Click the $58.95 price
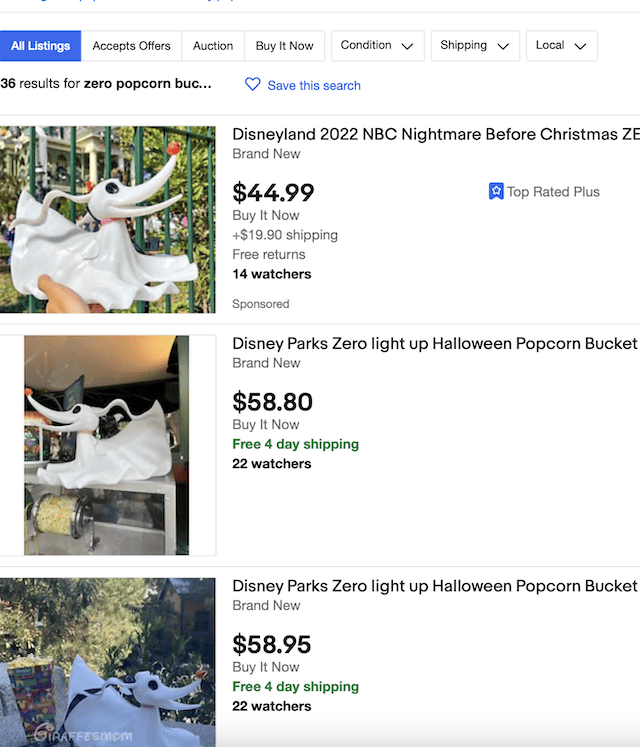 point(272,644)
